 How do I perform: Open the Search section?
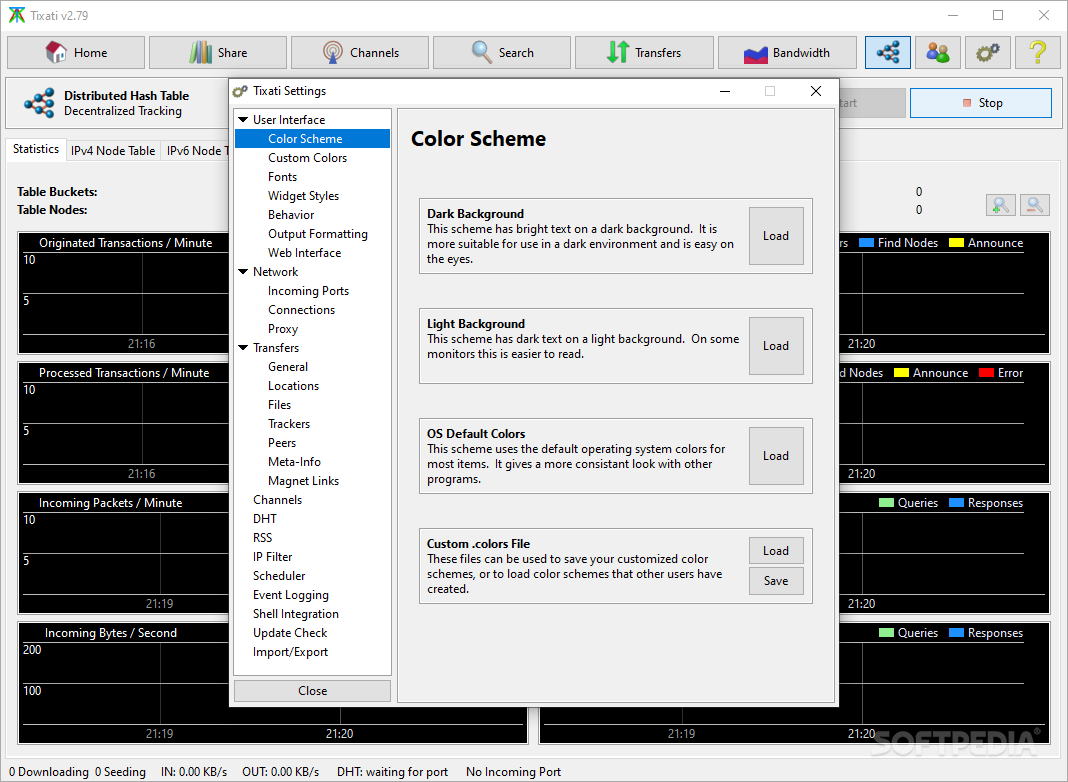[502, 52]
